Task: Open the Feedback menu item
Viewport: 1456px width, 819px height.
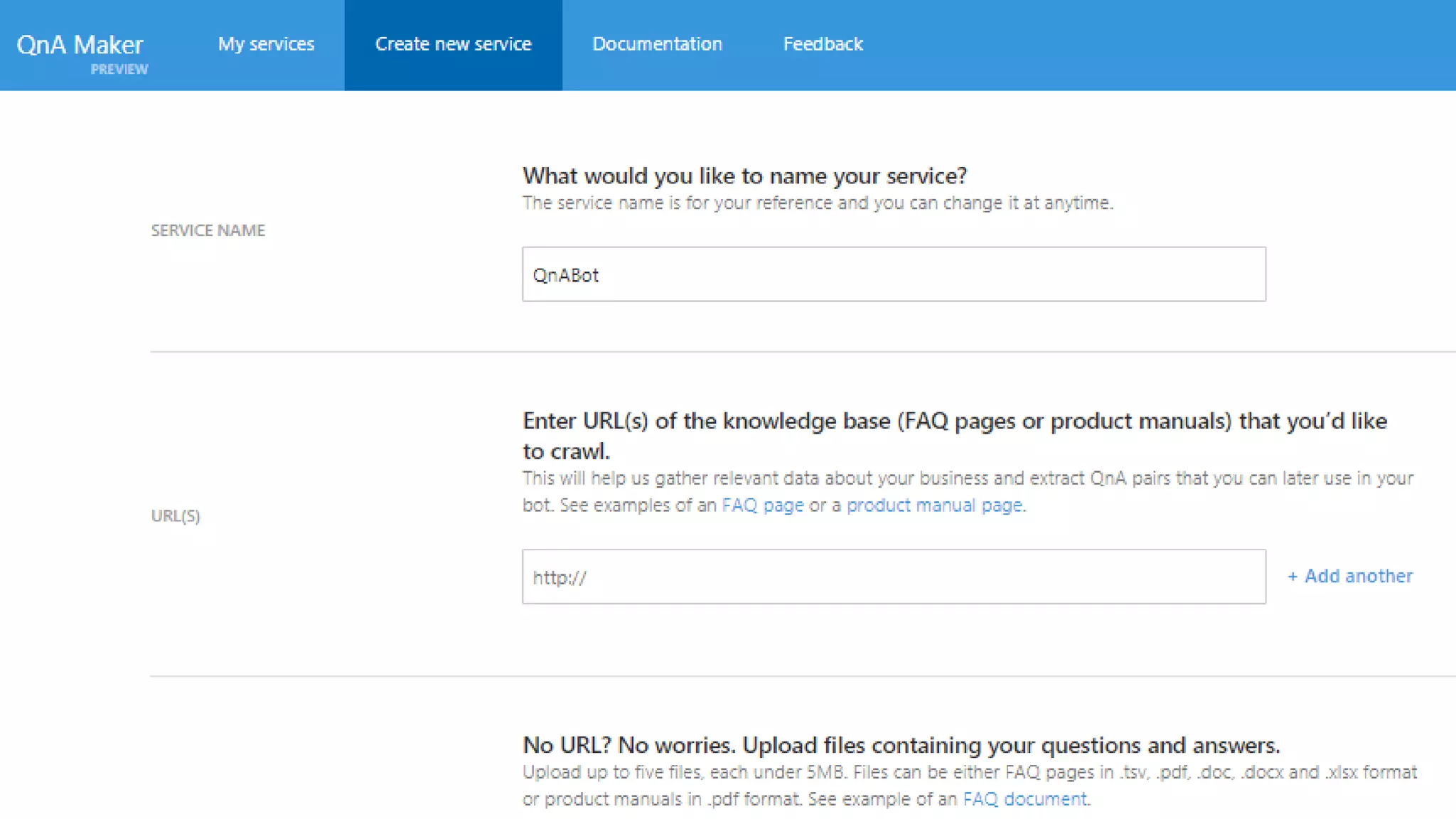Action: [x=823, y=44]
